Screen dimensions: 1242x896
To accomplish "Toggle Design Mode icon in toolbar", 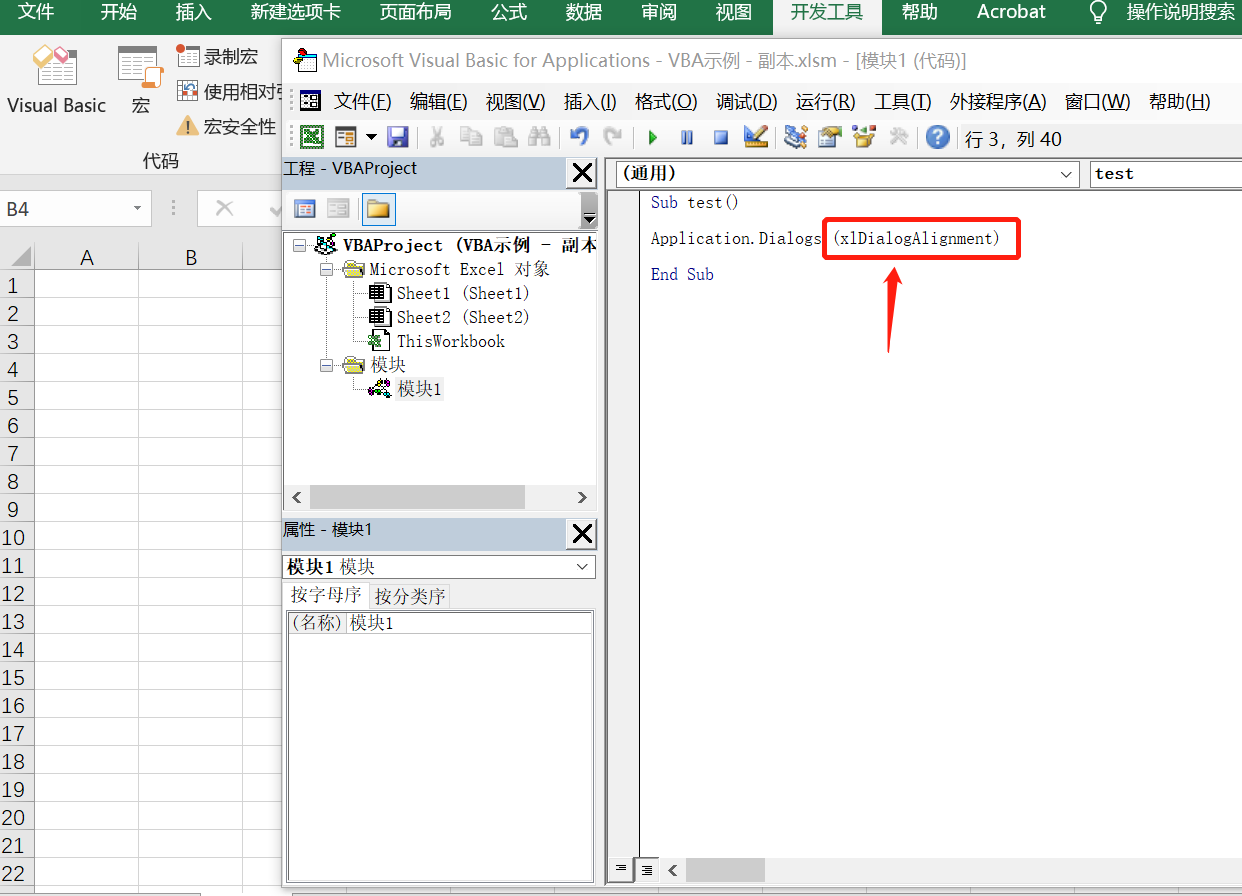I will (x=756, y=138).
